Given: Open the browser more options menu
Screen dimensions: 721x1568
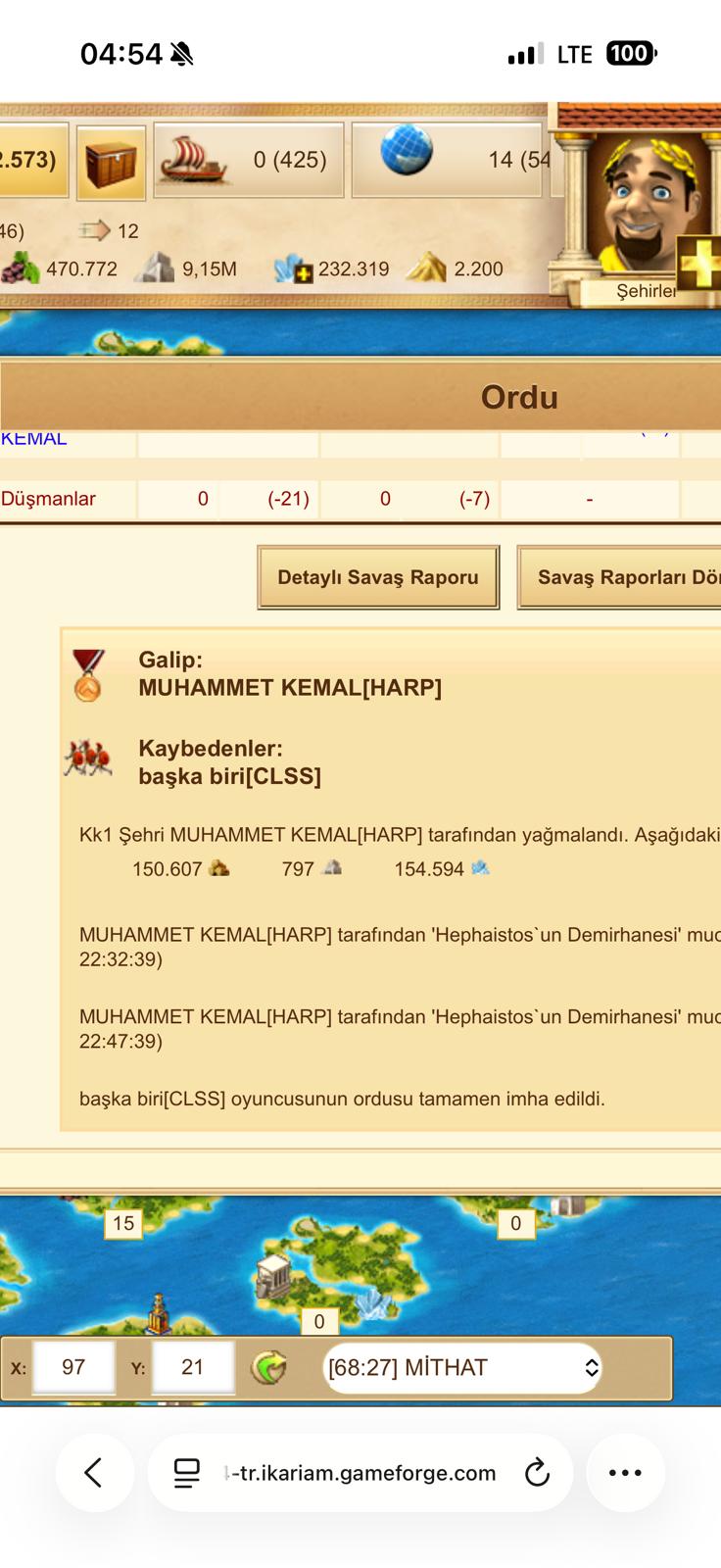Looking at the screenshot, I should 625,1473.
